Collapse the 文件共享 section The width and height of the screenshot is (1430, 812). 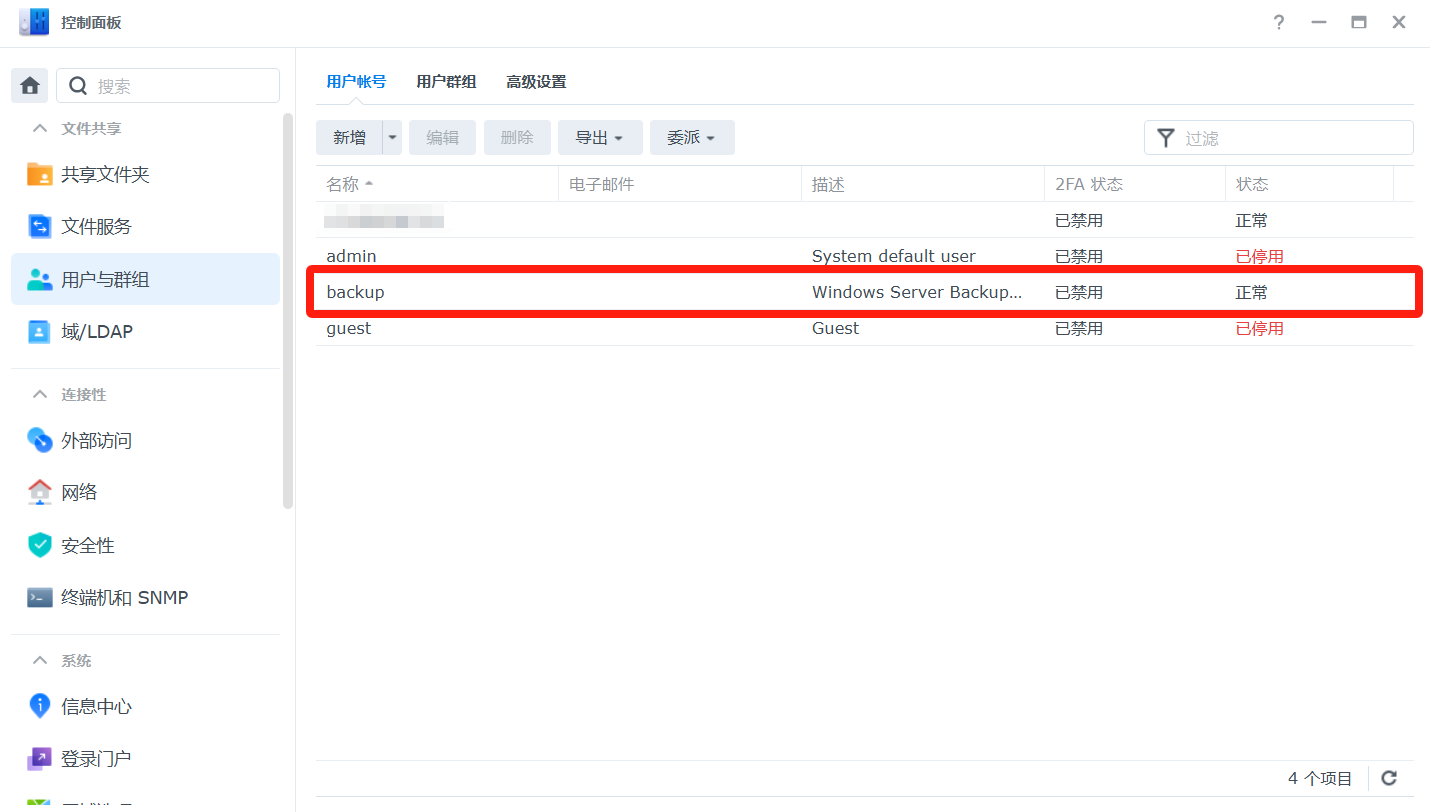(40, 128)
